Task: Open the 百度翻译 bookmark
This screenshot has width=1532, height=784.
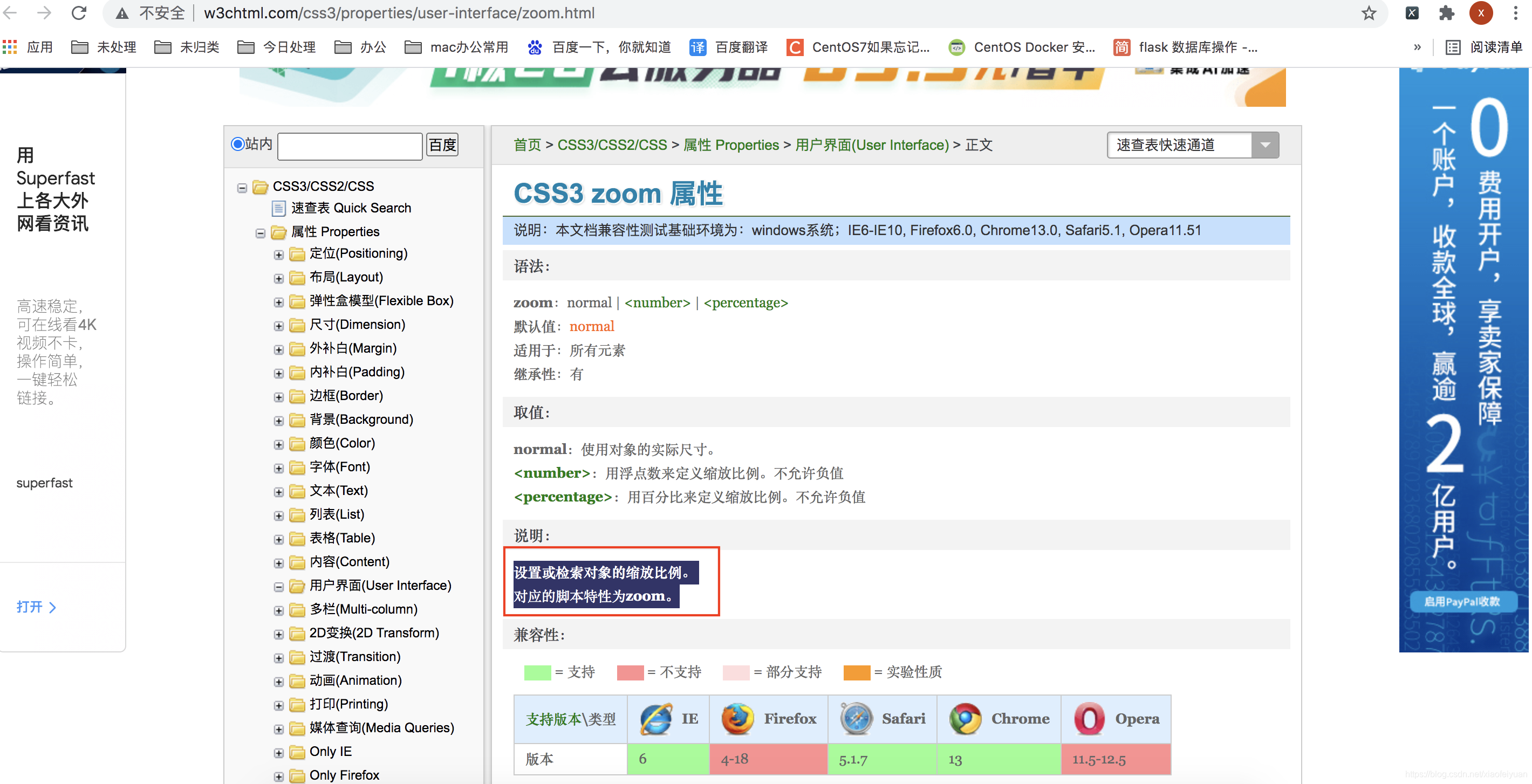Action: coord(728,47)
